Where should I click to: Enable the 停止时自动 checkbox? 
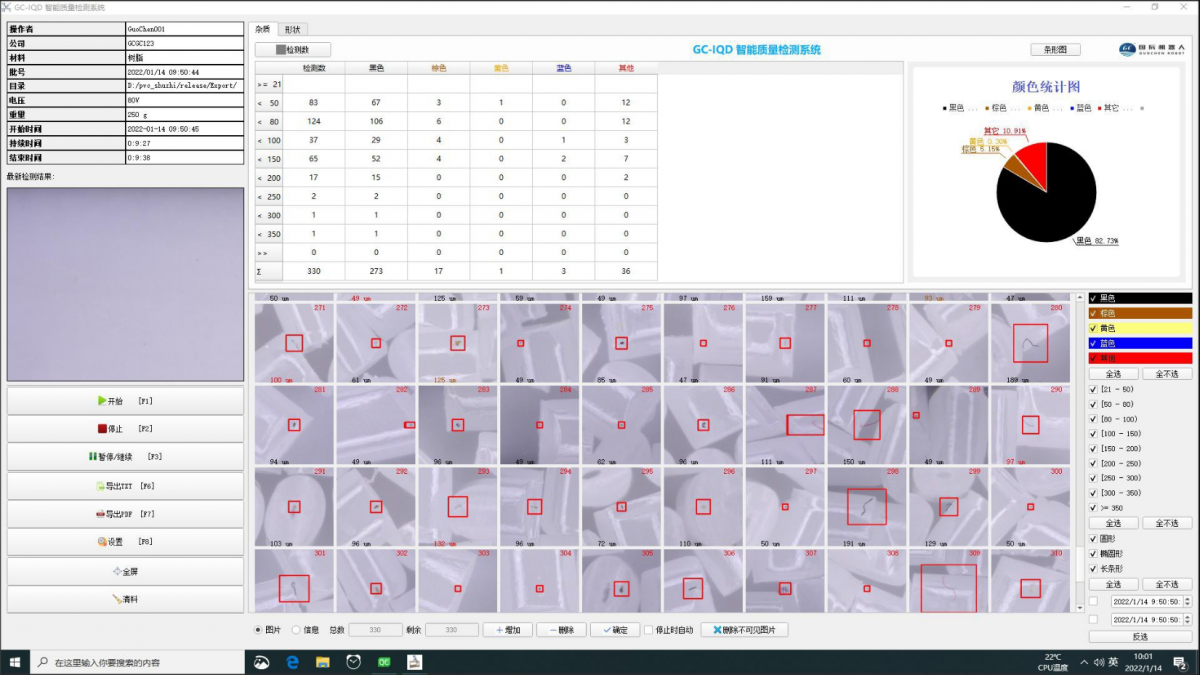click(x=649, y=630)
